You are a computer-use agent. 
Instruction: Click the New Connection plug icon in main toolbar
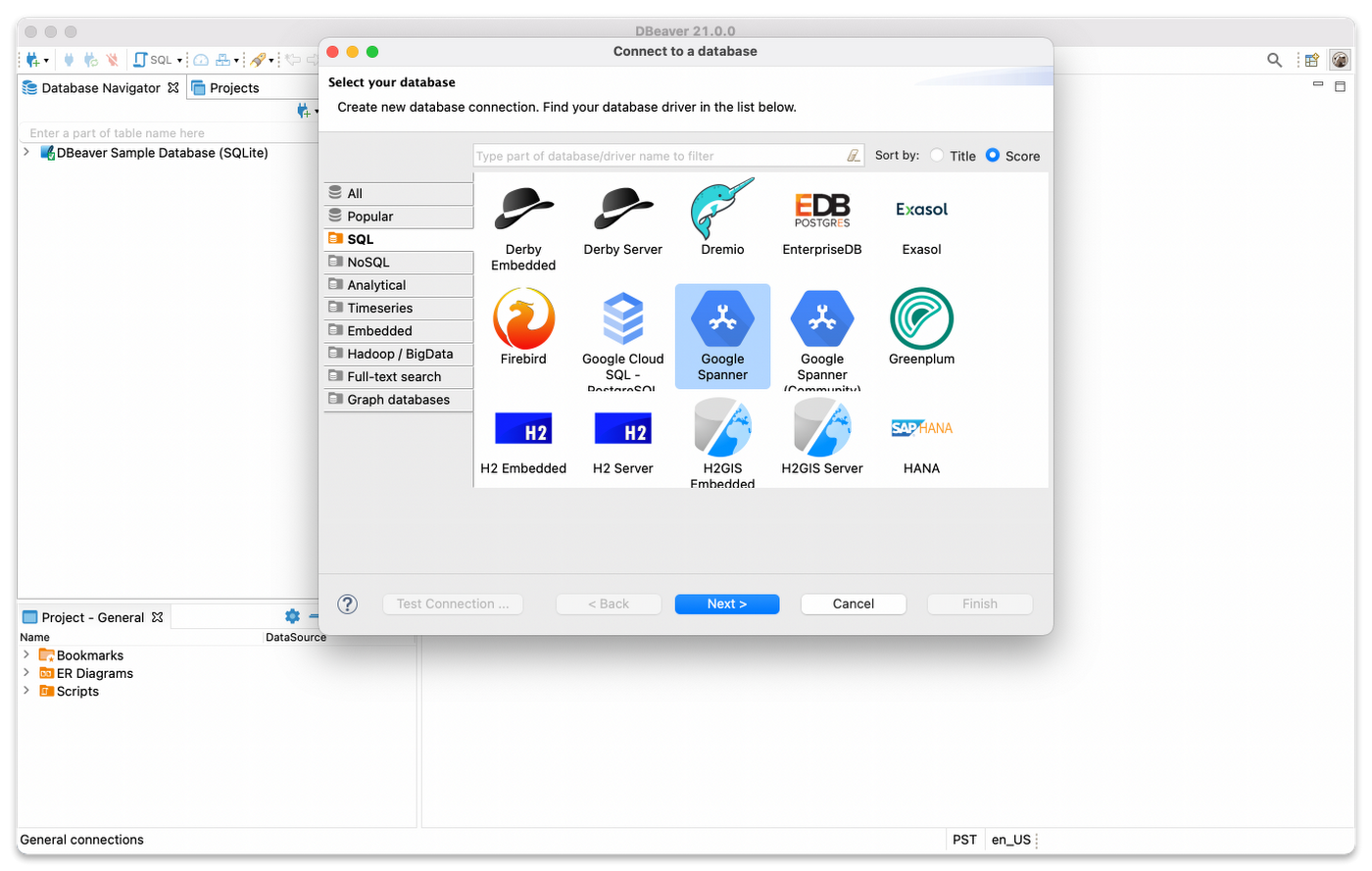[x=32, y=60]
